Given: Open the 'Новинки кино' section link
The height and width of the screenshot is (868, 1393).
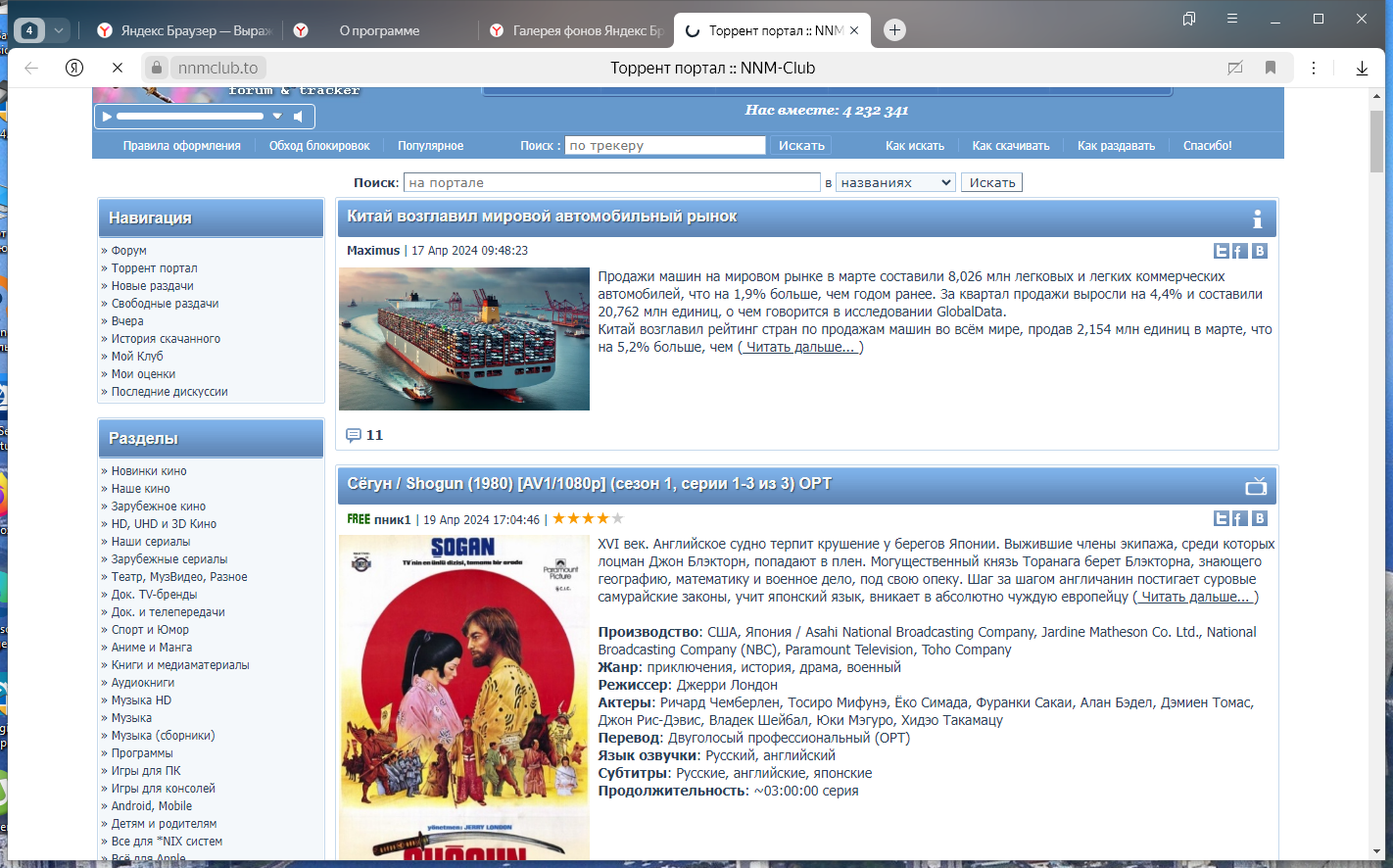Looking at the screenshot, I should [149, 471].
